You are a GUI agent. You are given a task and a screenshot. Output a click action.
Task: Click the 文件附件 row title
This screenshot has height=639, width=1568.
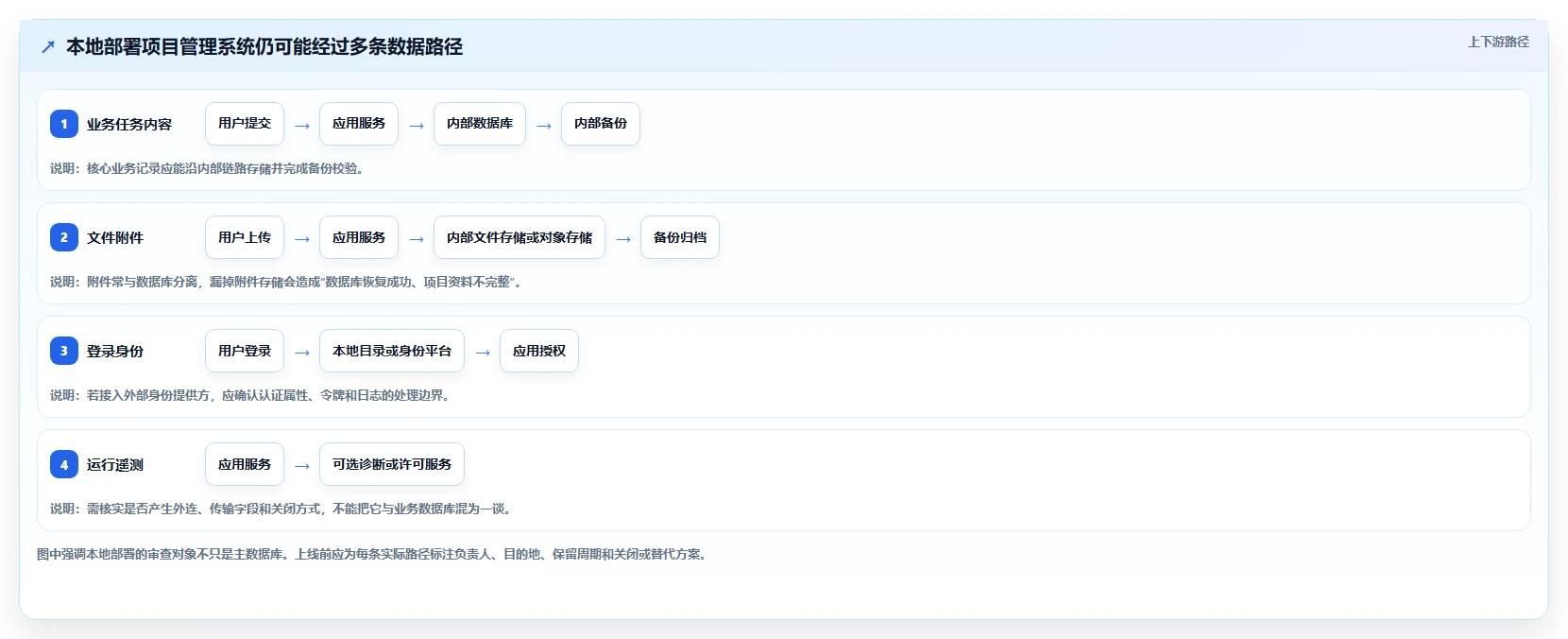click(x=115, y=237)
